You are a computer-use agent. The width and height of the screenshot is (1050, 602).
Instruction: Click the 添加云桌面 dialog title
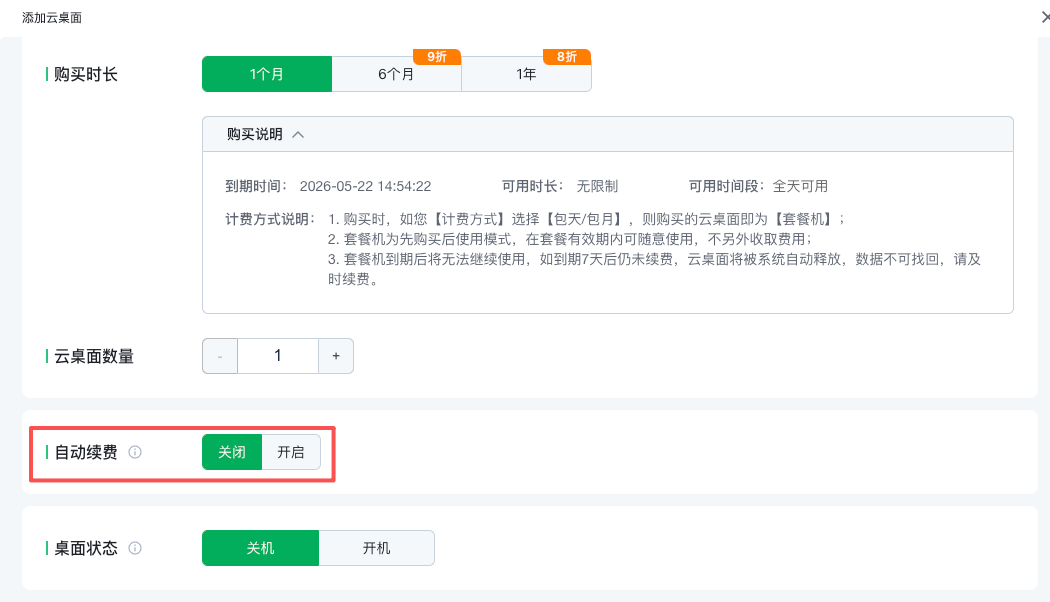click(52, 17)
